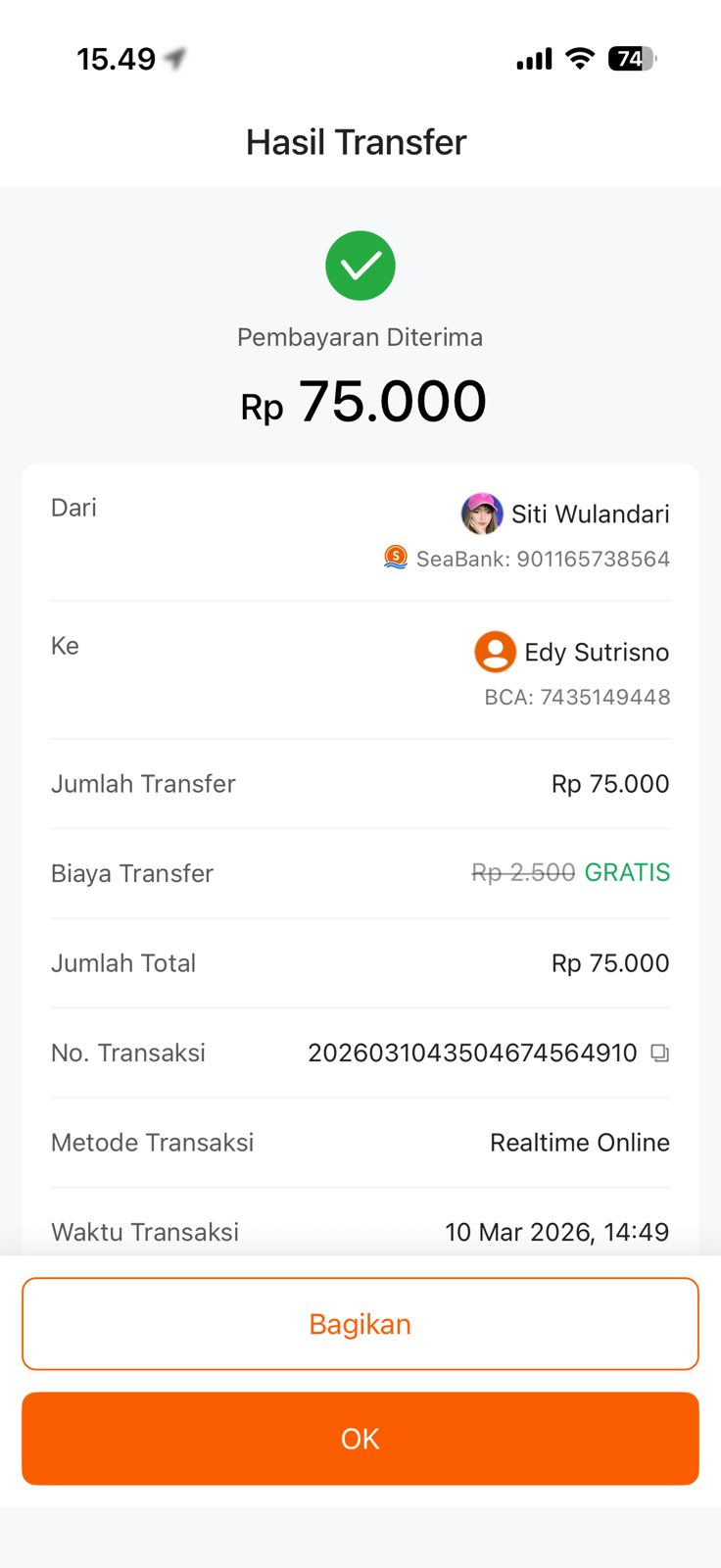Tap Siti Wulandari's profile avatar
This screenshot has width=721, height=1568.
coord(482,514)
